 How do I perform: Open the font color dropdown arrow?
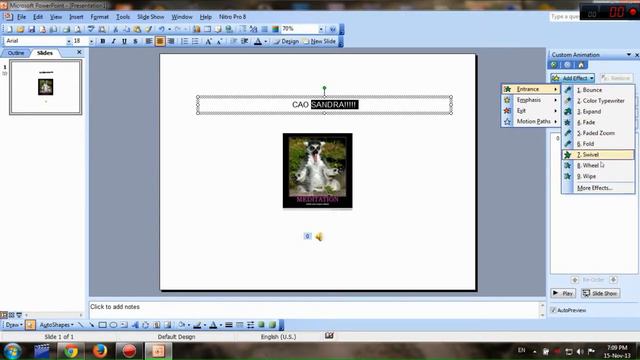pyautogui.click(x=265, y=41)
